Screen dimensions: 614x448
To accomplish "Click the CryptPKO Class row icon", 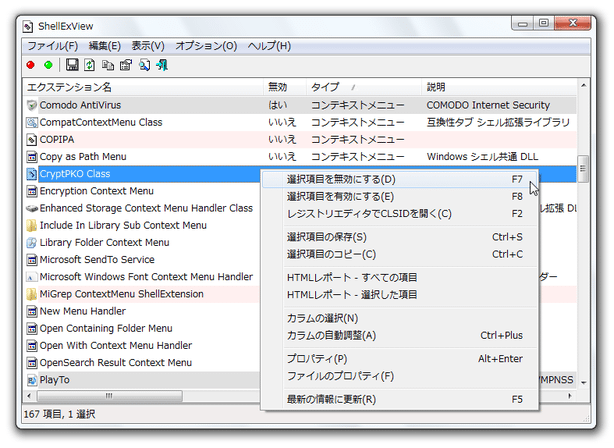I will [32, 174].
